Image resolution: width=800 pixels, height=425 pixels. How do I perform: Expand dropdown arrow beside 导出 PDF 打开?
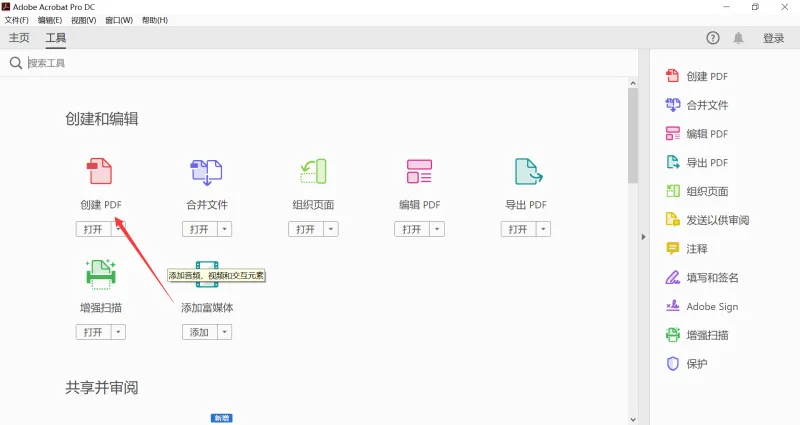point(543,229)
